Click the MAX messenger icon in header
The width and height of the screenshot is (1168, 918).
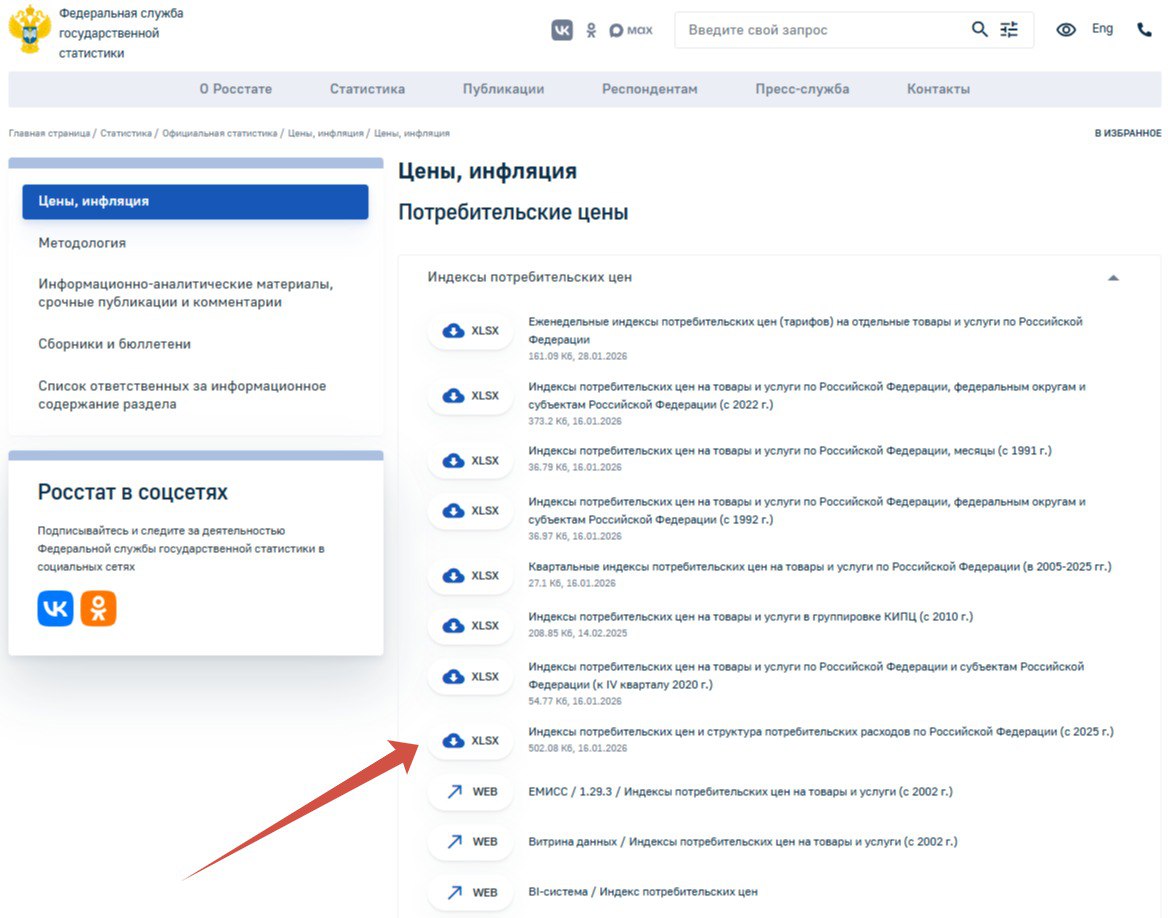[x=631, y=30]
